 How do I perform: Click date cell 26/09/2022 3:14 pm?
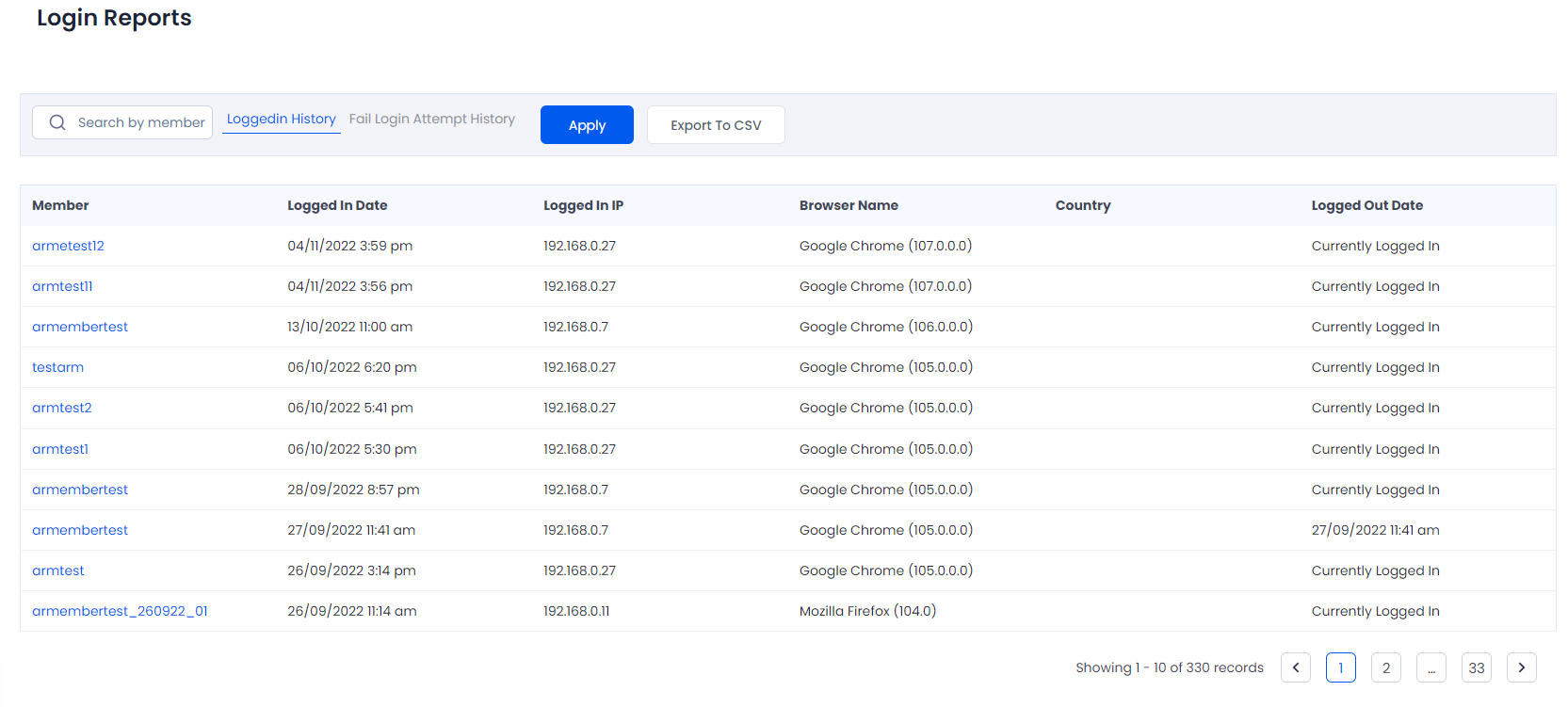[x=352, y=570]
